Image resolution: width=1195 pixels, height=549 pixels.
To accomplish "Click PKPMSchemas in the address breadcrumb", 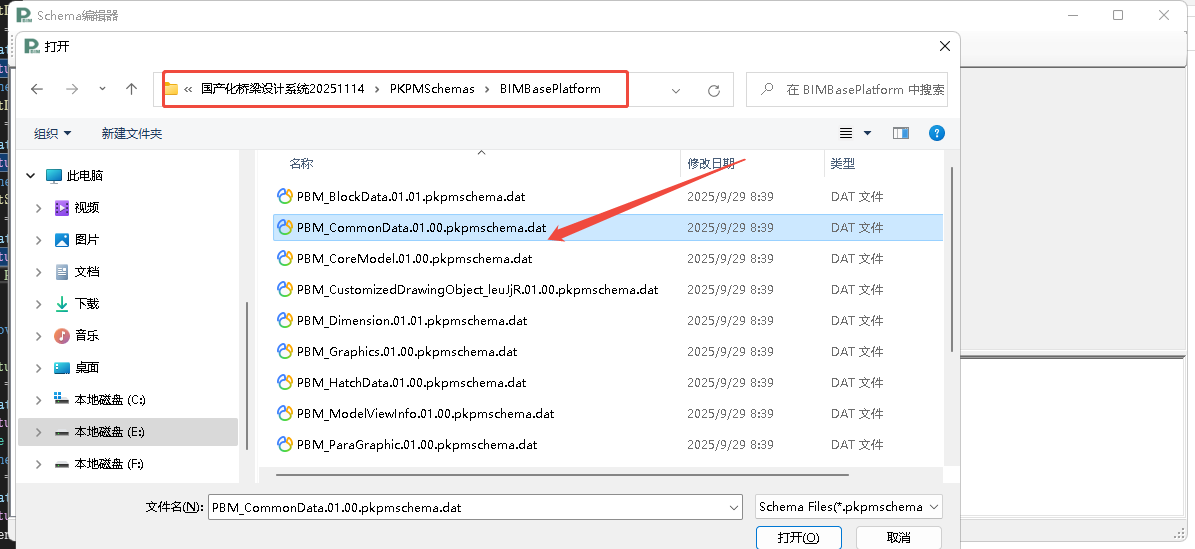I will [432, 88].
